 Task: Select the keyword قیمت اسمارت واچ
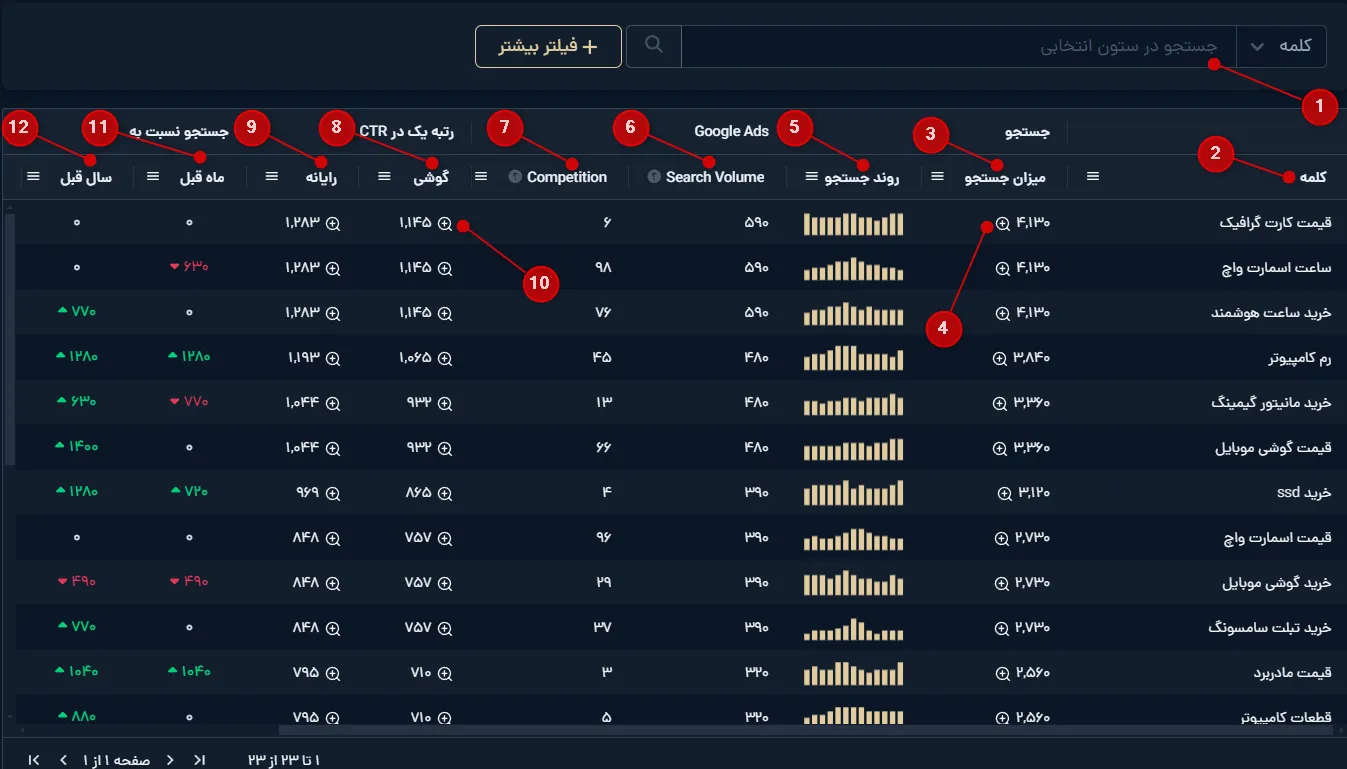[x=1277, y=538]
